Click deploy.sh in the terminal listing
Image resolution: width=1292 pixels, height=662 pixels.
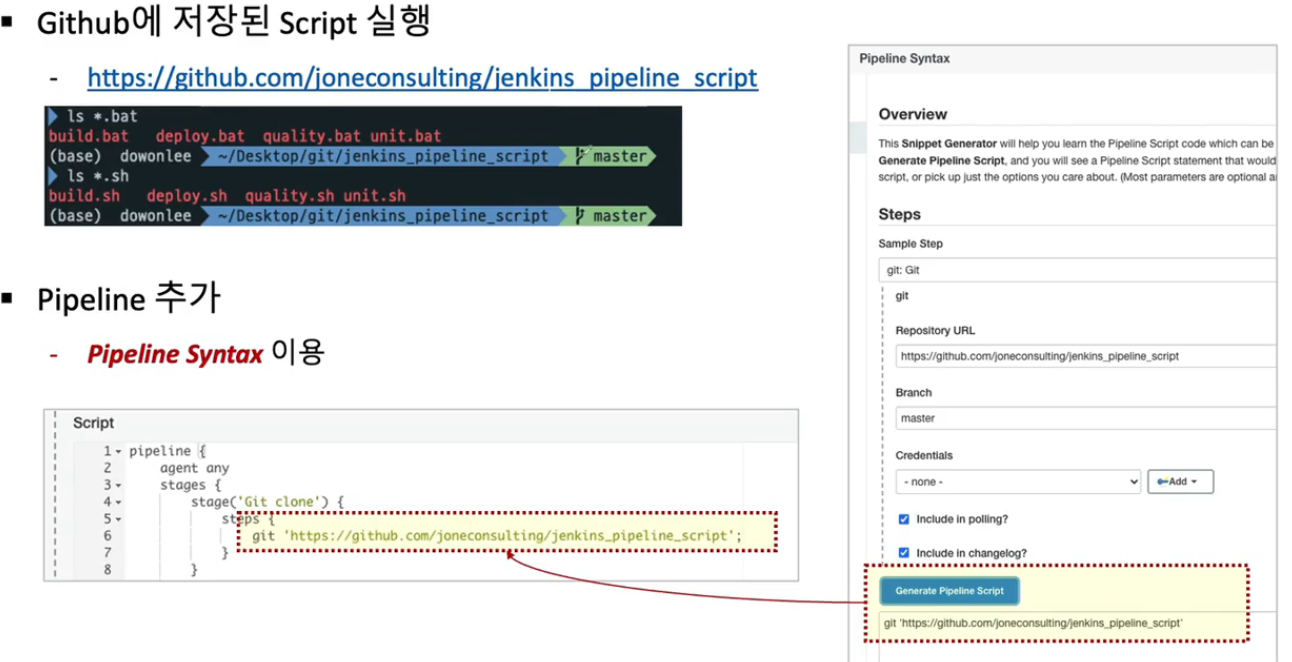coord(187,196)
